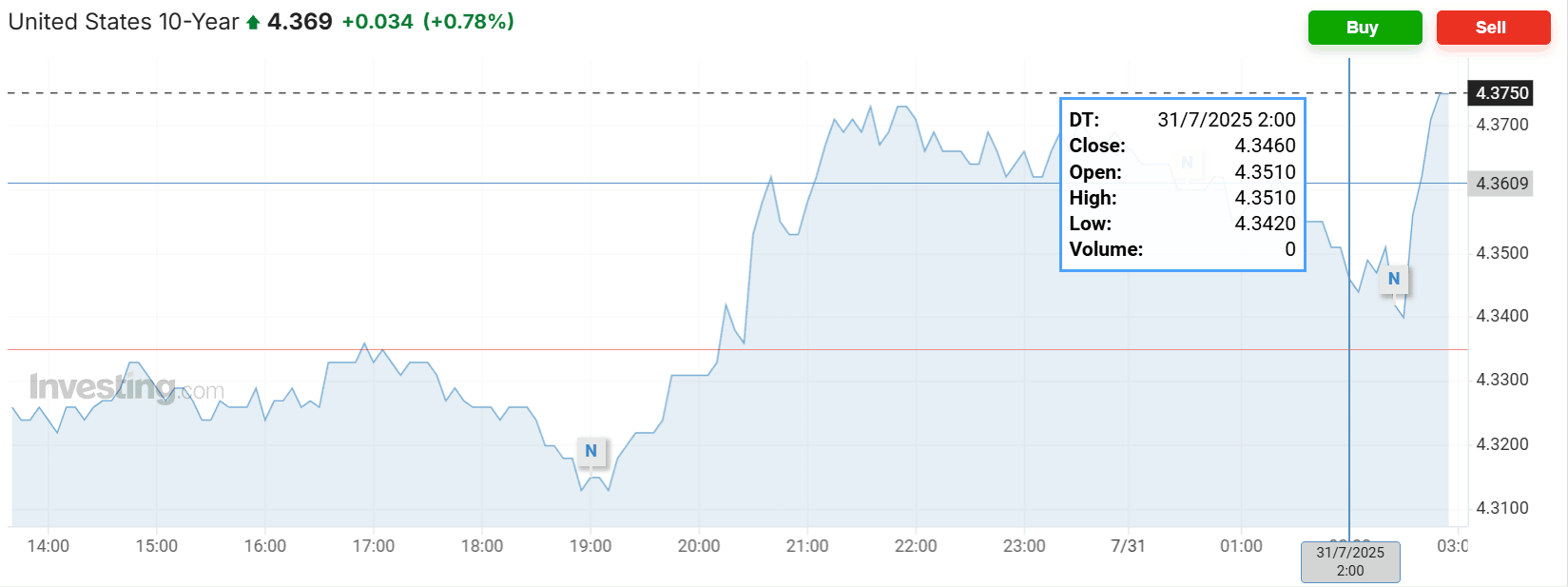
Task: Open the N news marker near 02:30
Action: (1394, 279)
